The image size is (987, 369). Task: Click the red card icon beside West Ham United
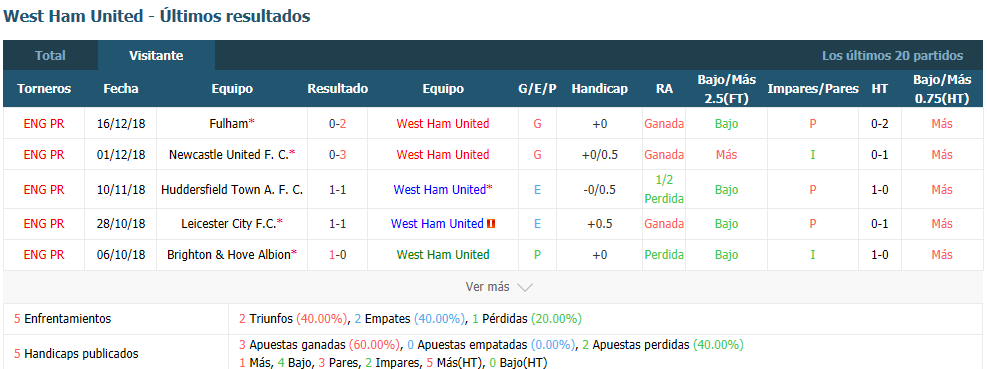click(x=492, y=224)
